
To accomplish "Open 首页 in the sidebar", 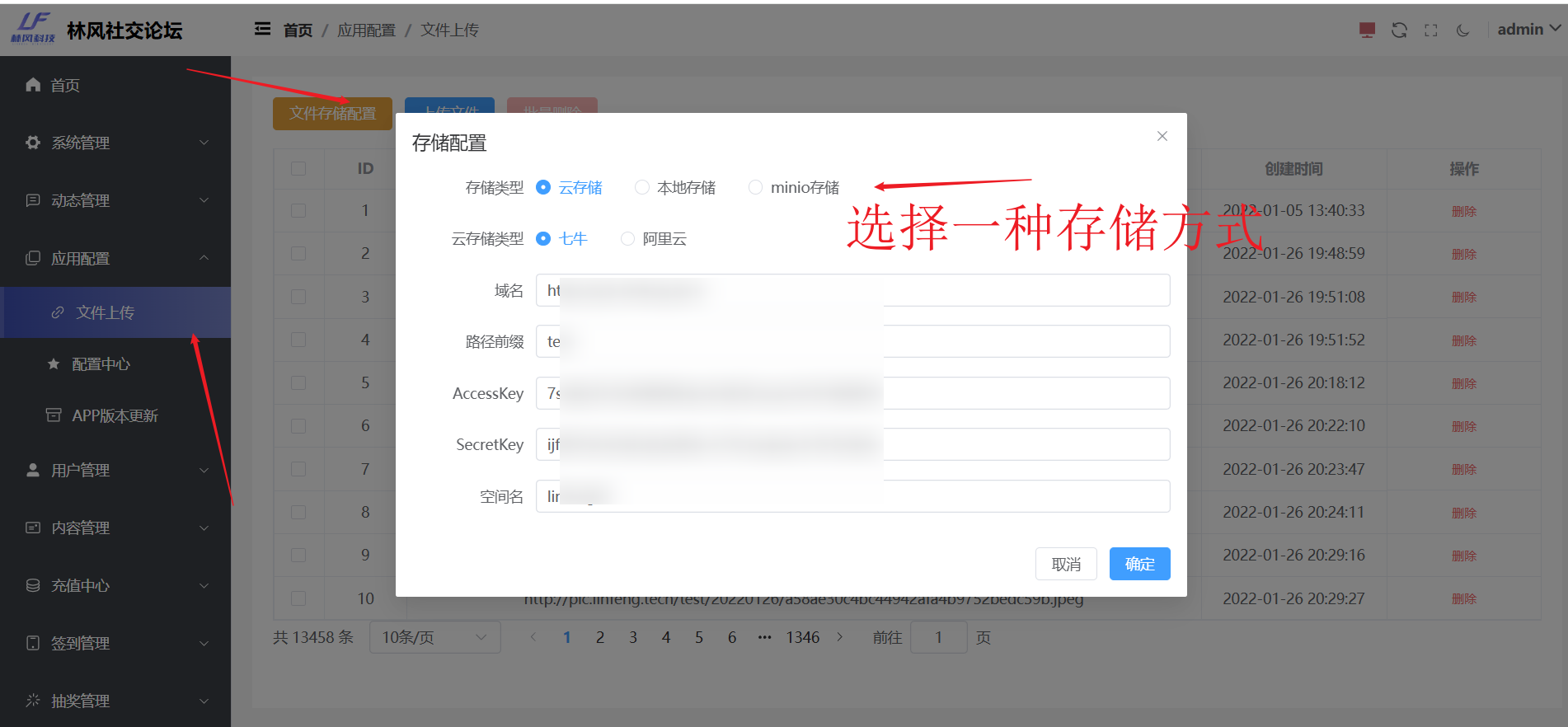I will pyautogui.click(x=115, y=85).
